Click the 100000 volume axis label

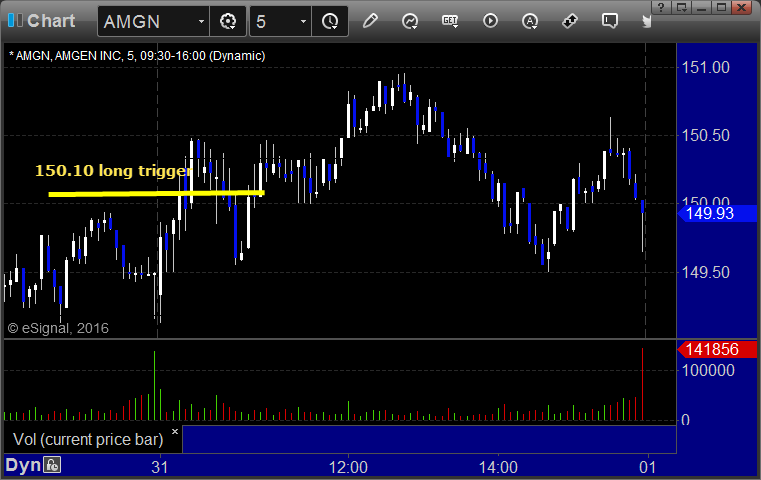708,370
